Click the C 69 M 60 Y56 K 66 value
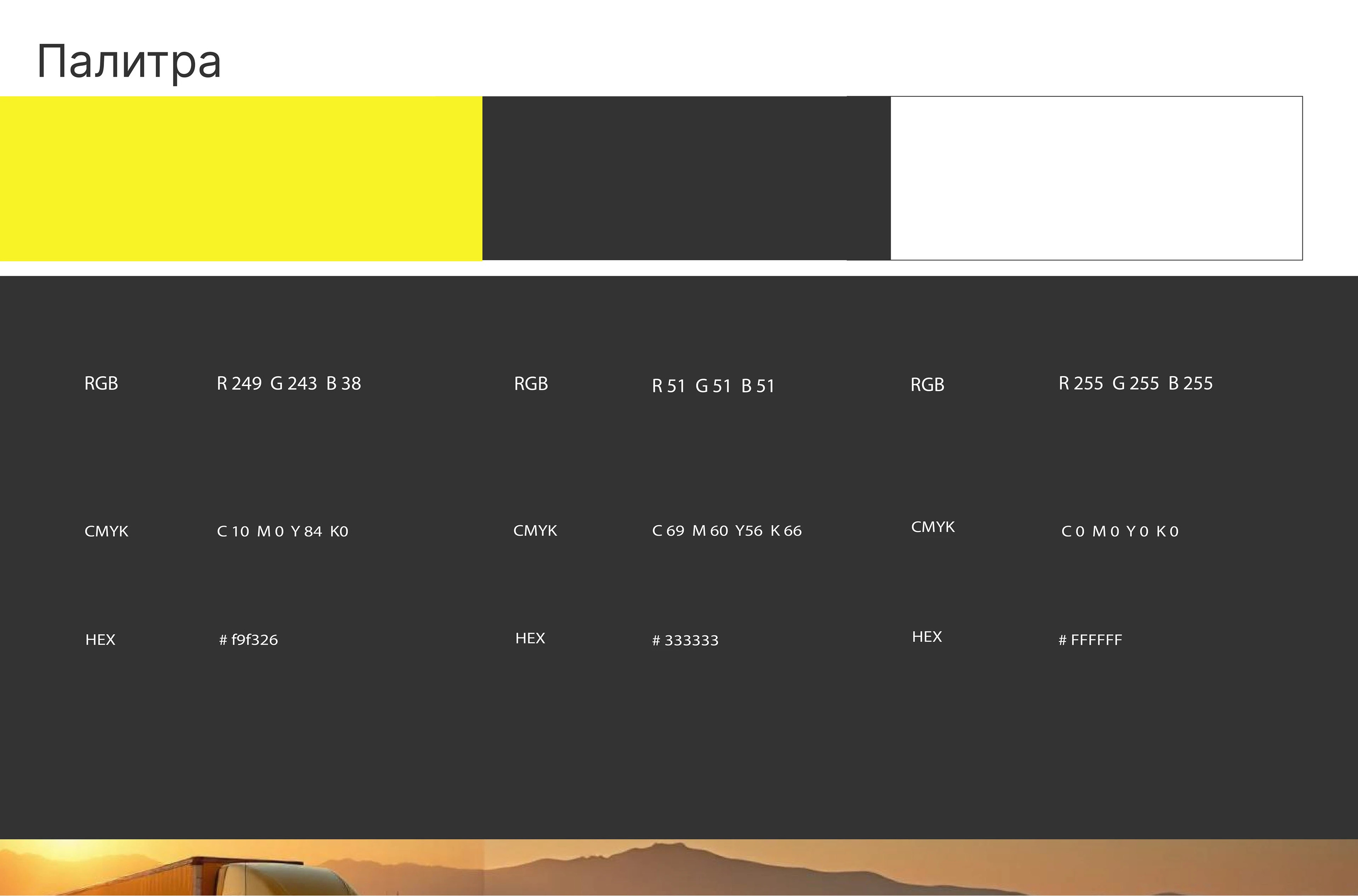1358x896 pixels. (x=727, y=531)
